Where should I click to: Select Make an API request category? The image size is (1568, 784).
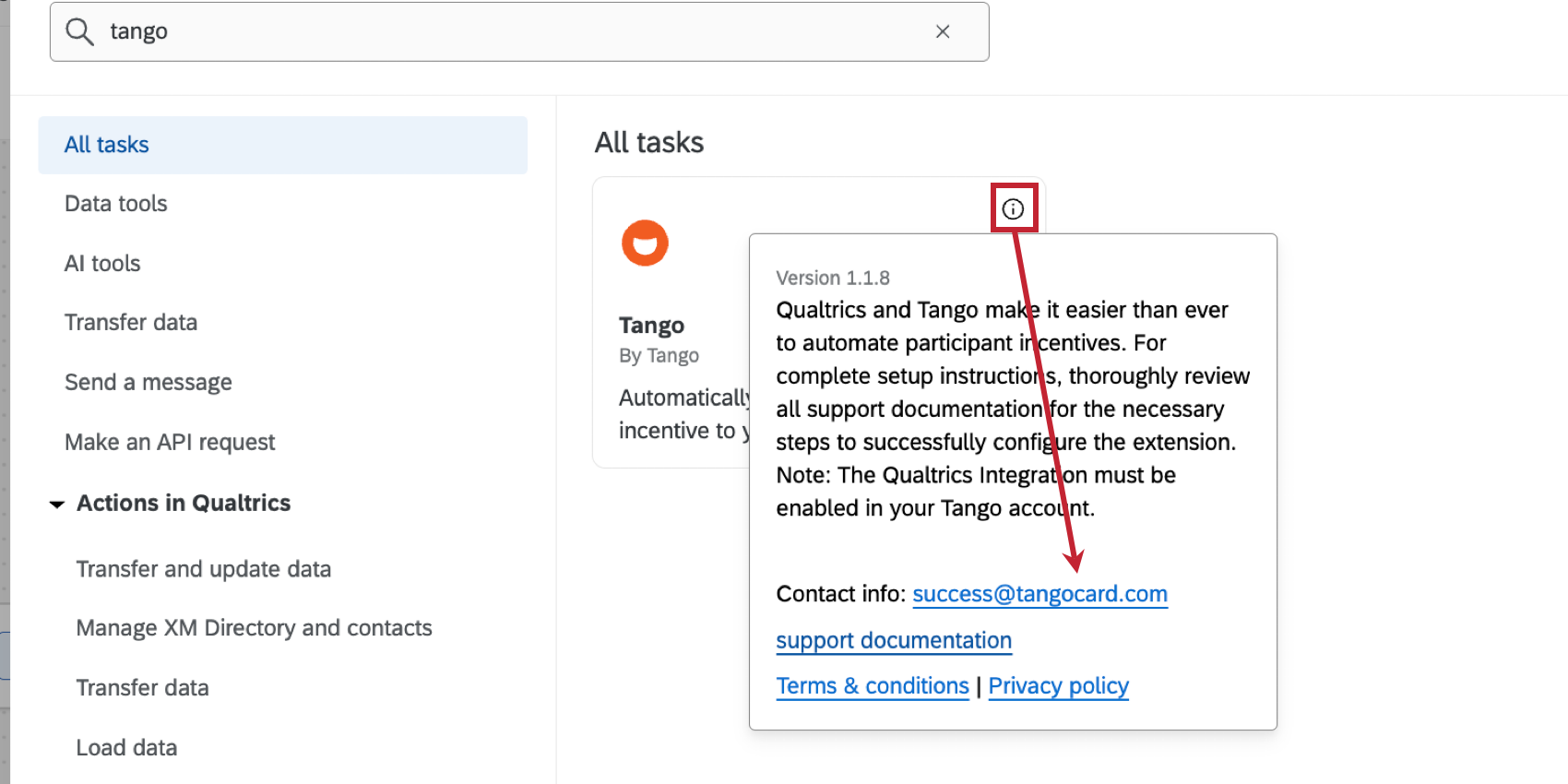point(170,443)
